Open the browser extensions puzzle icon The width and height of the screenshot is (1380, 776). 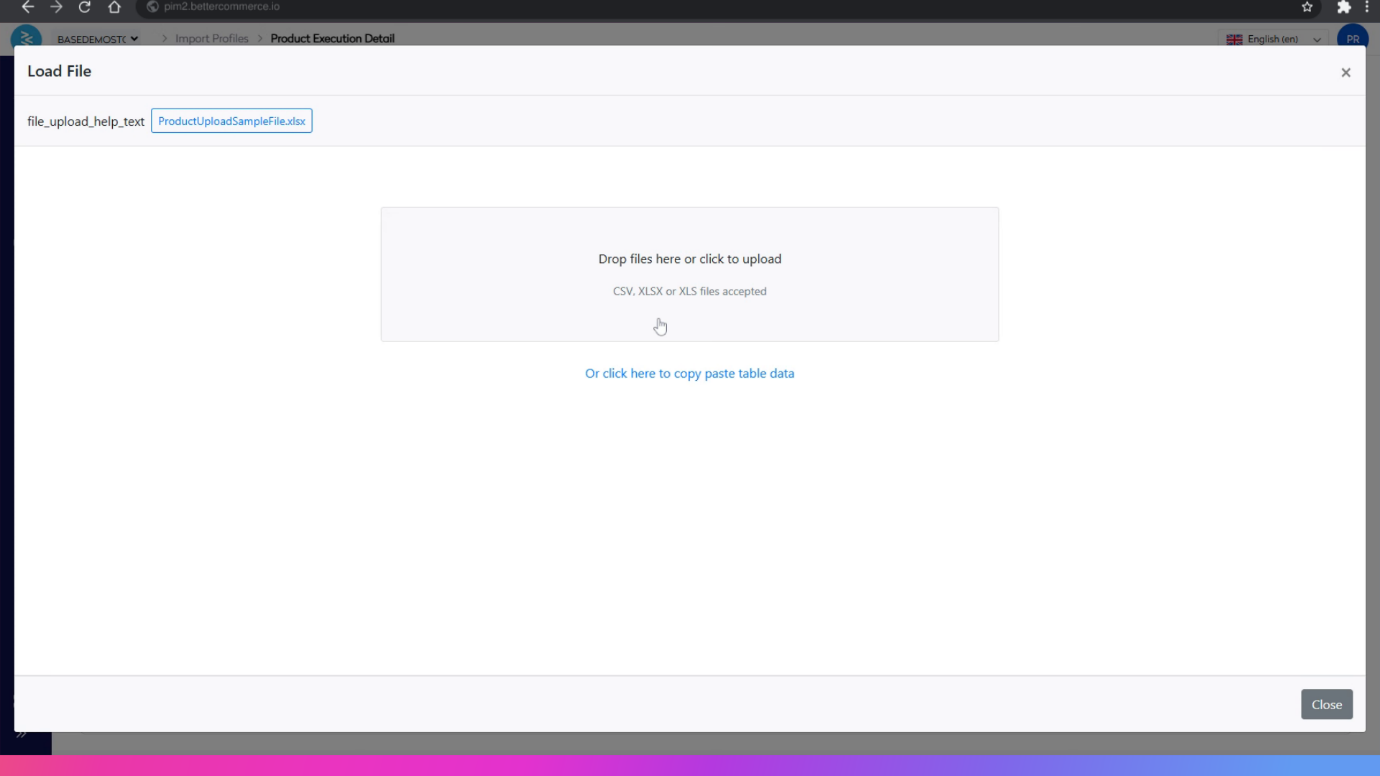point(1343,7)
